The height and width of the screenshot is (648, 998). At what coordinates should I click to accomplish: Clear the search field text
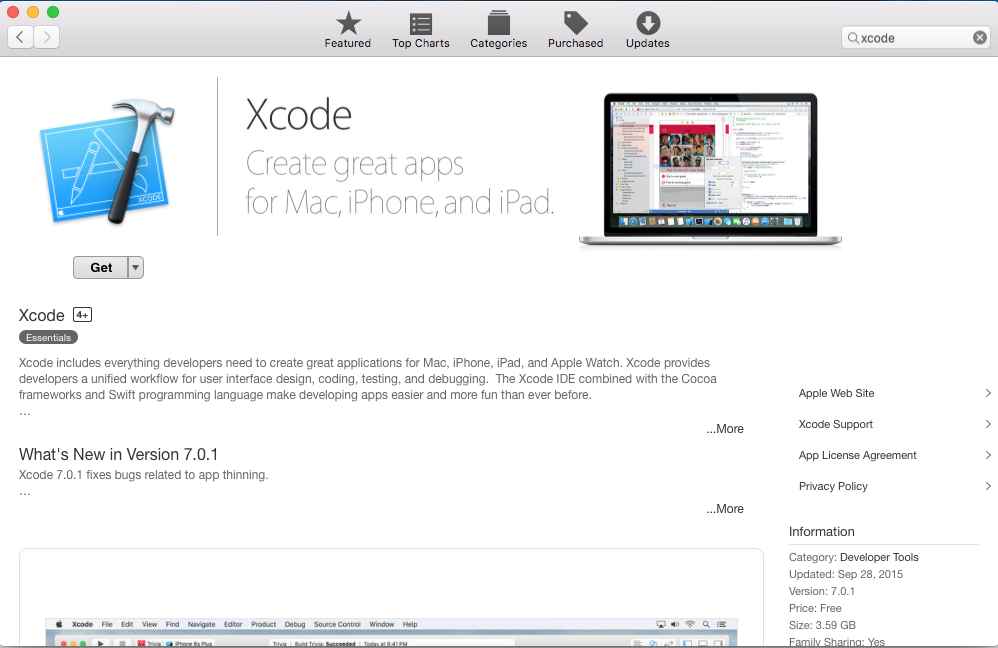point(980,38)
